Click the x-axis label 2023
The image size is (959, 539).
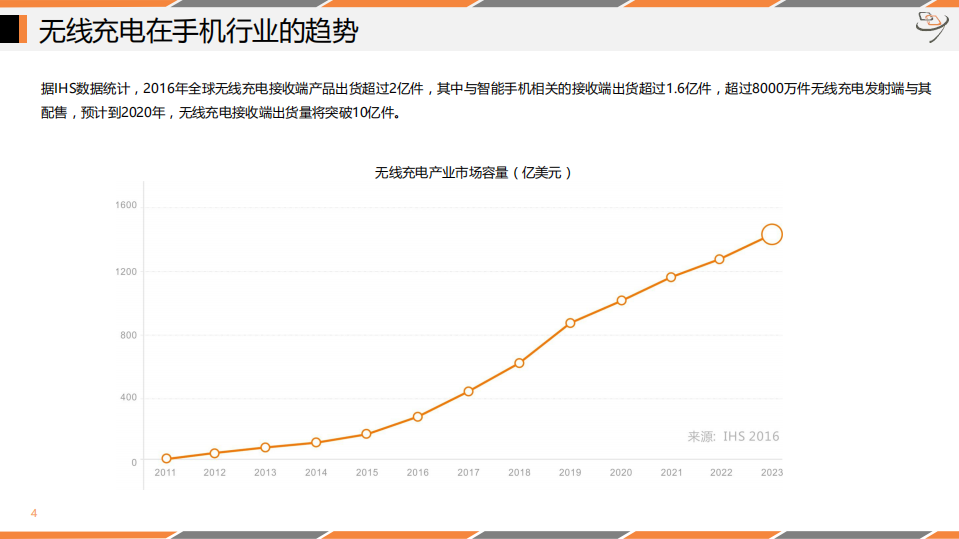(772, 472)
